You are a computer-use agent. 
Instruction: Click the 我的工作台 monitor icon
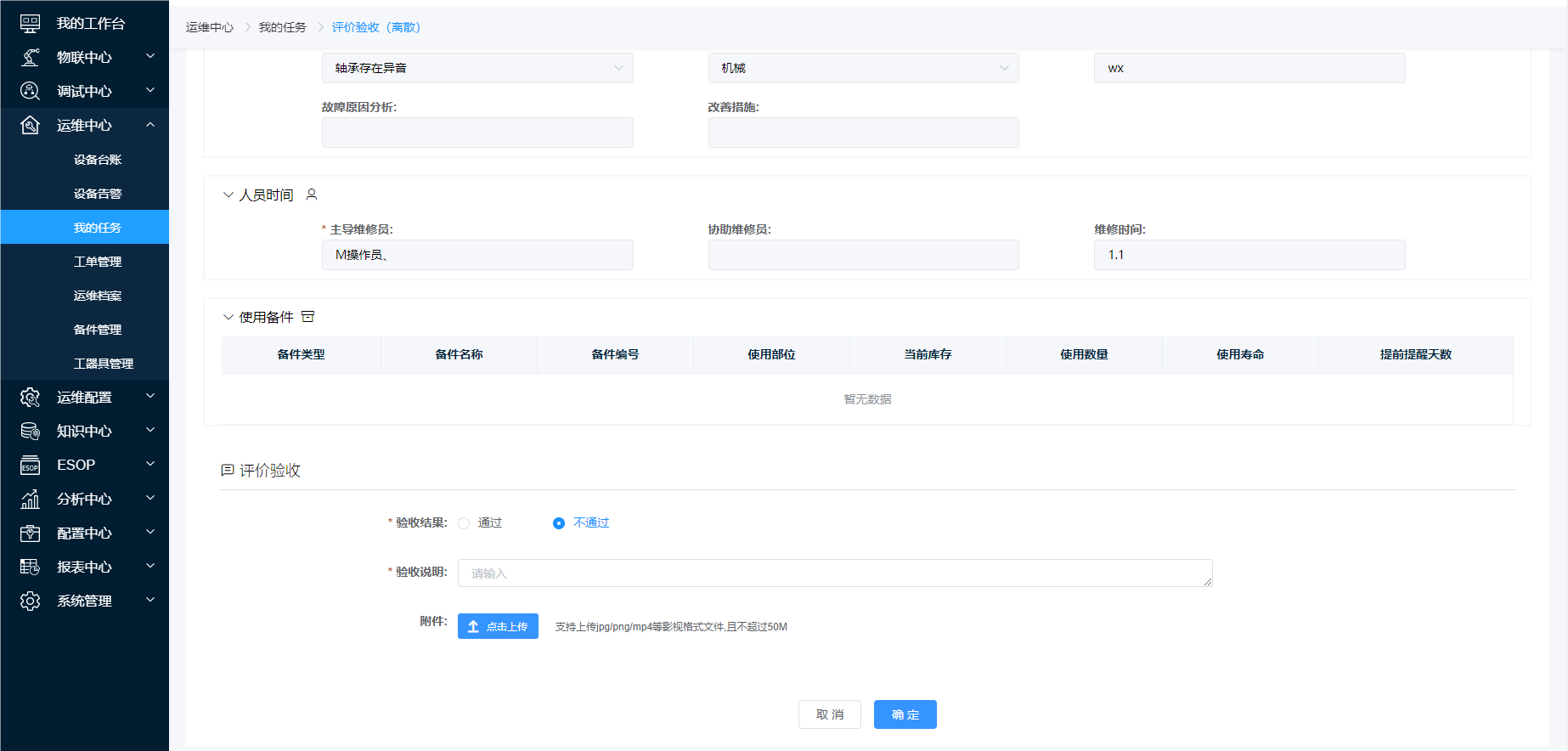(30, 24)
